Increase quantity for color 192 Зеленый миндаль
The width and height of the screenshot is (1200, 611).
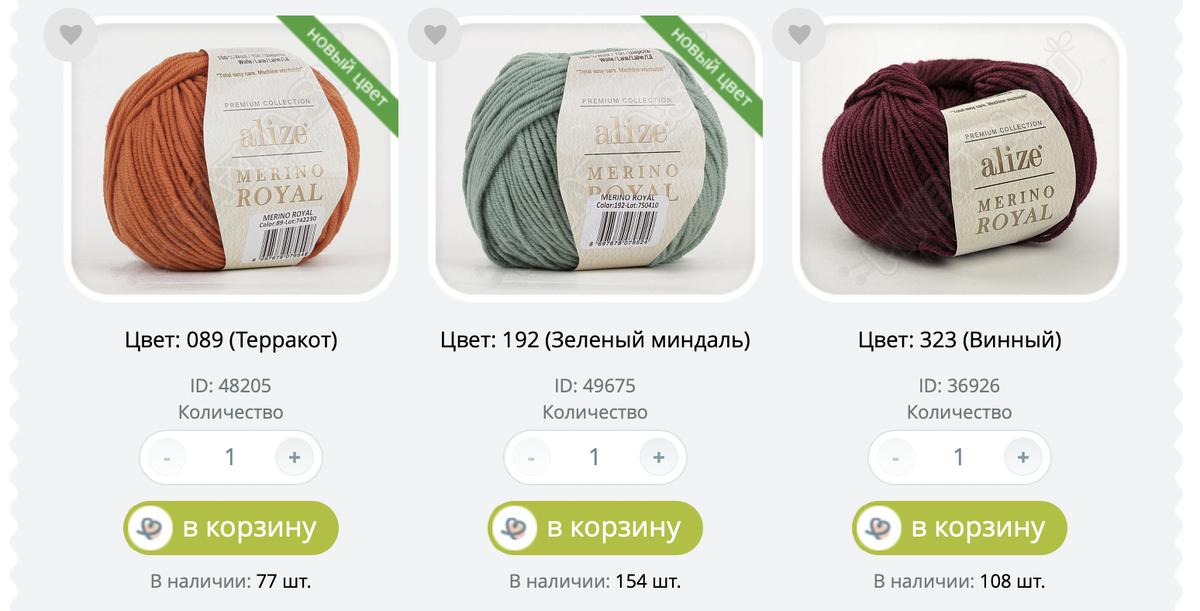[x=658, y=458]
